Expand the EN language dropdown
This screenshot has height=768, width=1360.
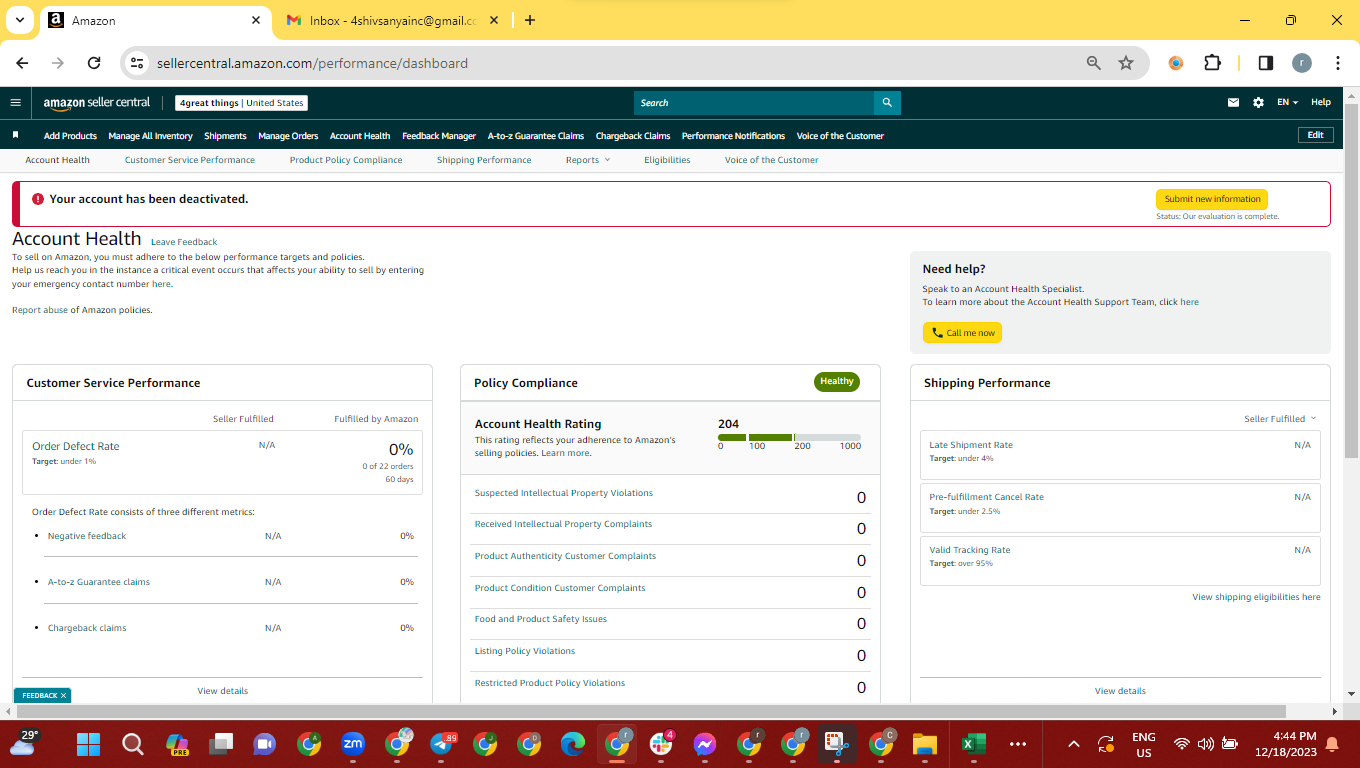(x=1287, y=102)
